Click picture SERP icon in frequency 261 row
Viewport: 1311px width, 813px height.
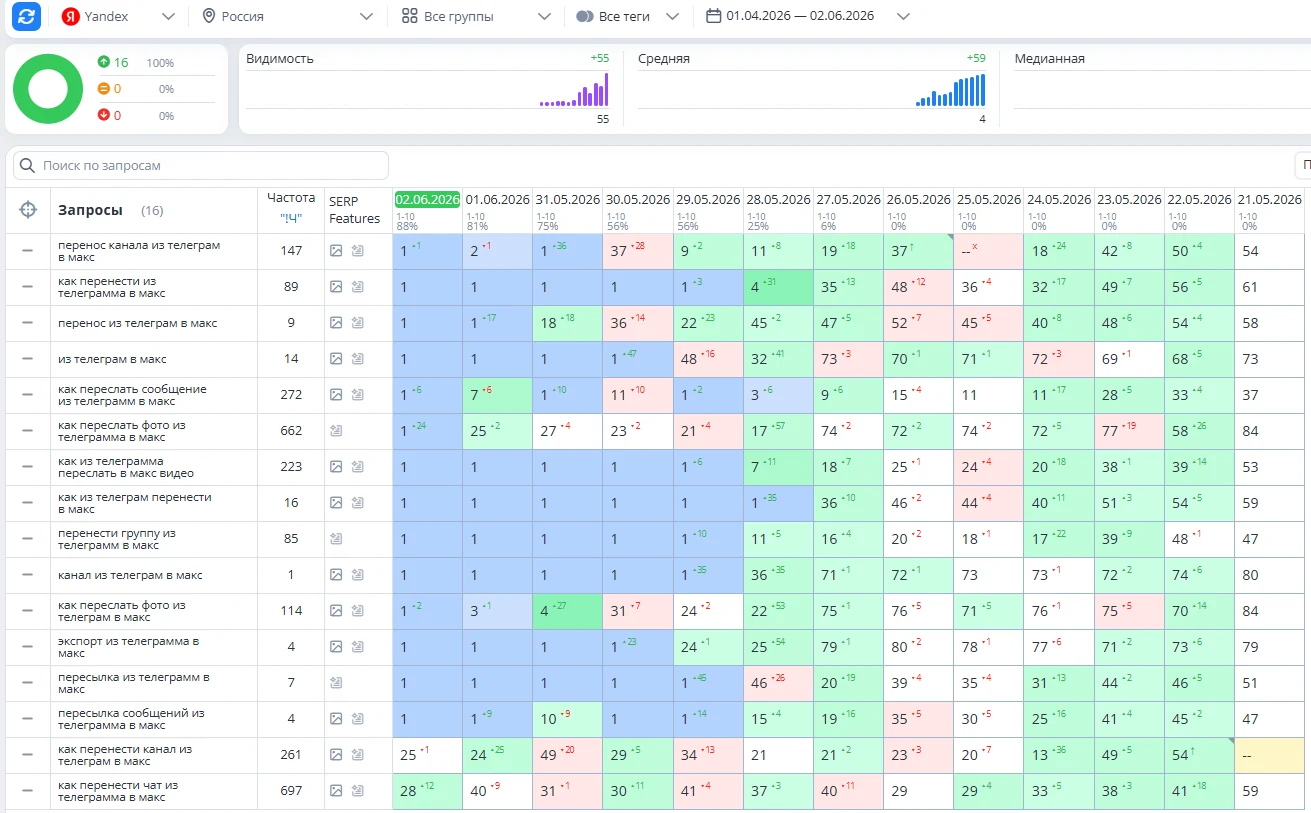click(x=336, y=755)
